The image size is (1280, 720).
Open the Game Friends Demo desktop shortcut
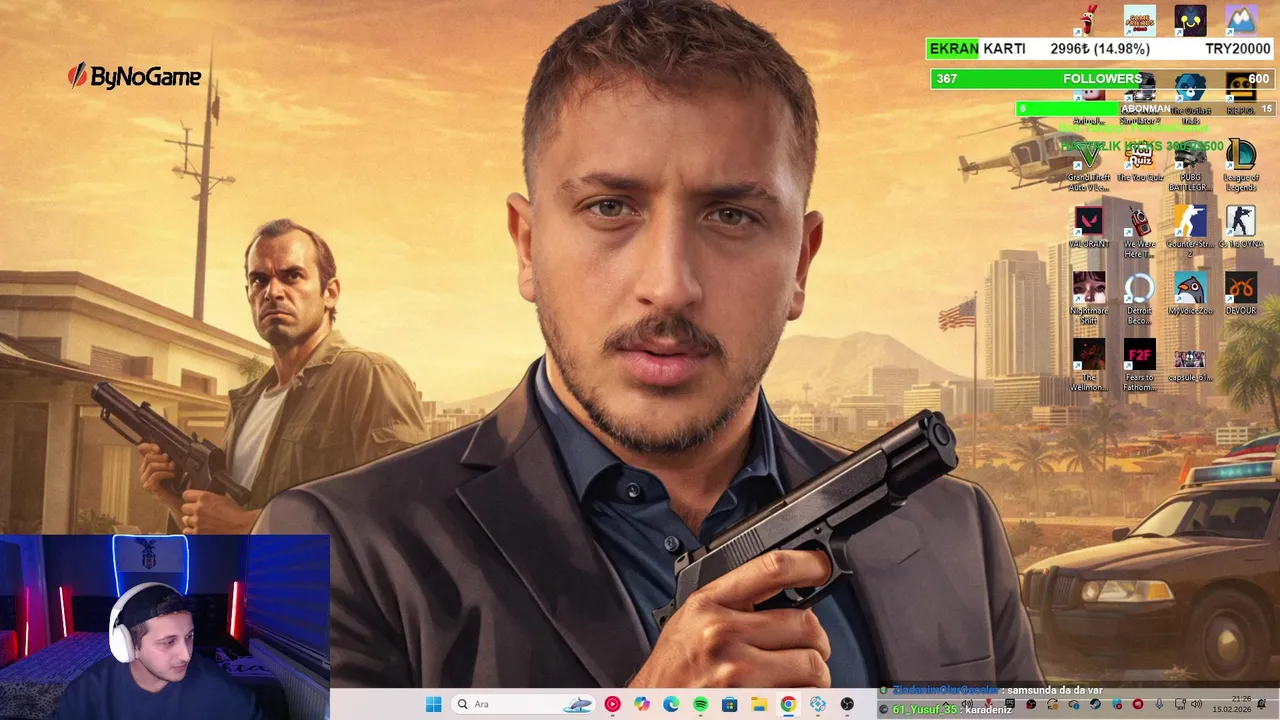click(x=1139, y=20)
